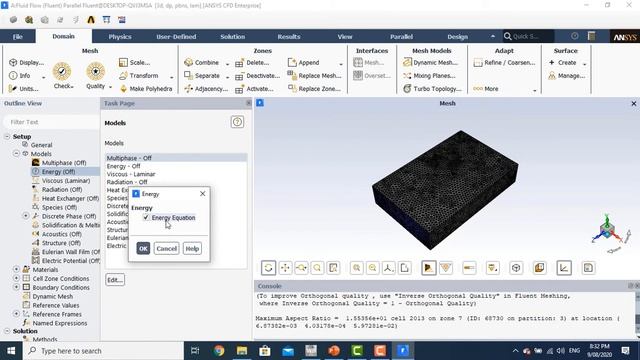The width and height of the screenshot is (640, 360).
Task: Select 'Multiphase - Off' in Models list
Action: 176,158
